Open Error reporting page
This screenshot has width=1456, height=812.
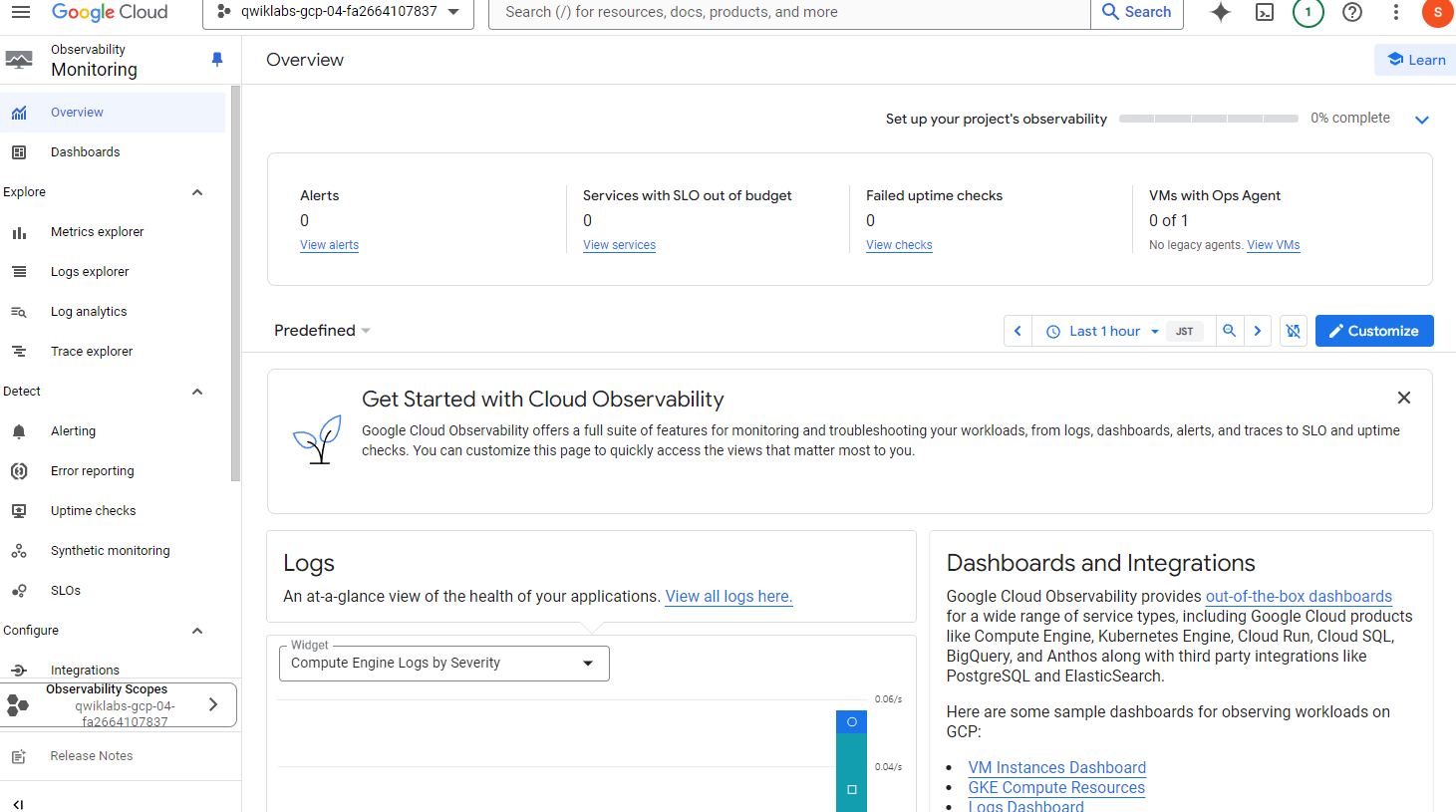pyautogui.click(x=113, y=471)
